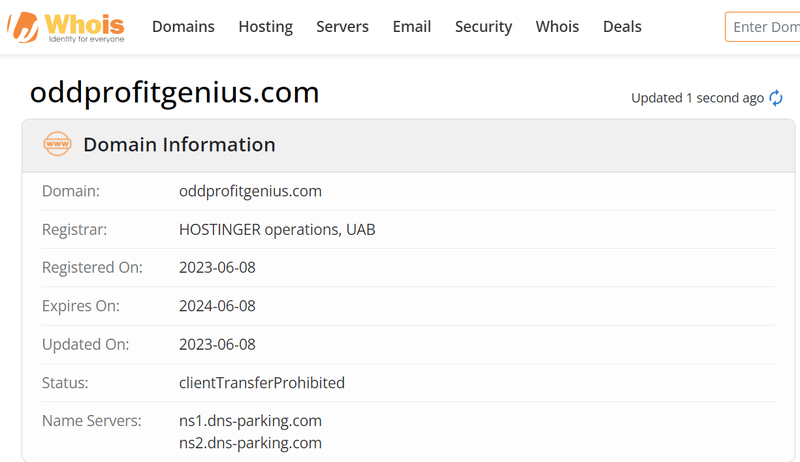Select name server ns2.dns-parking.com
Image resolution: width=800 pixels, height=462 pixels.
[x=250, y=443]
